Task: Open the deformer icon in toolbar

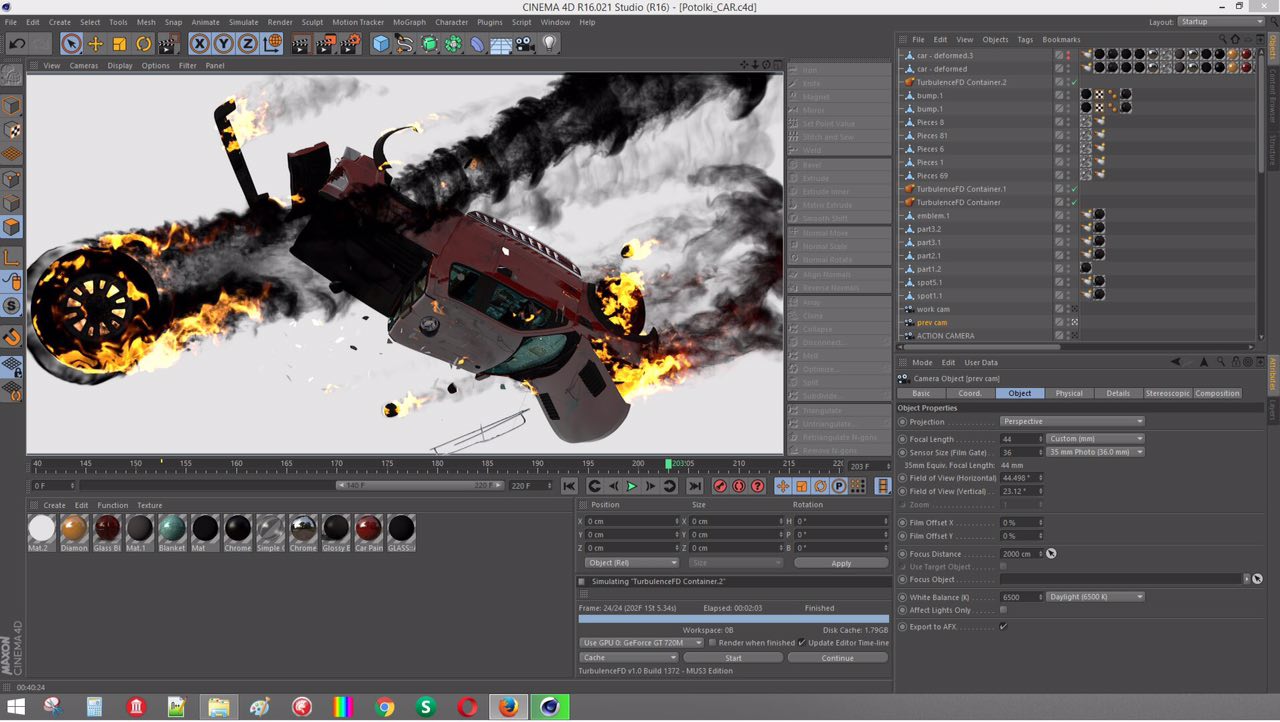Action: pos(477,43)
